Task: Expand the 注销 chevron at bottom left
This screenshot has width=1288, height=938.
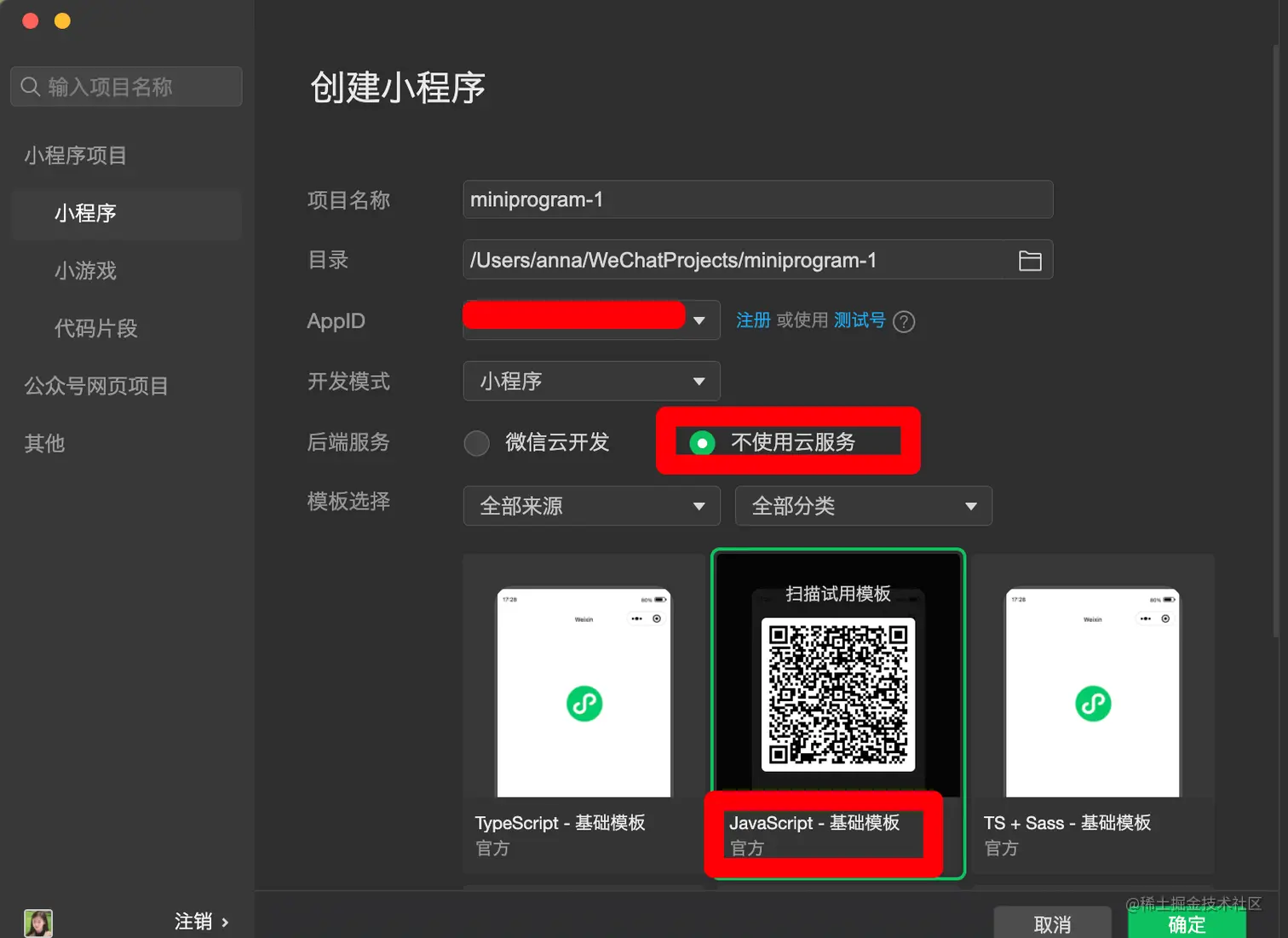Action: [x=225, y=923]
